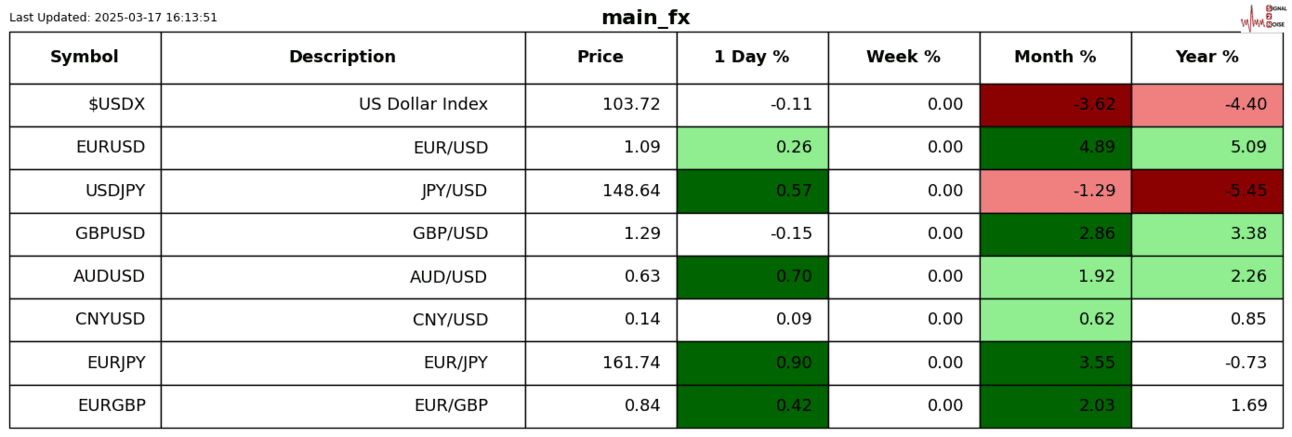Viewport: 1292px width, 437px height.
Task: Click the dark red -3.62 Month cell
Action: point(1055,105)
